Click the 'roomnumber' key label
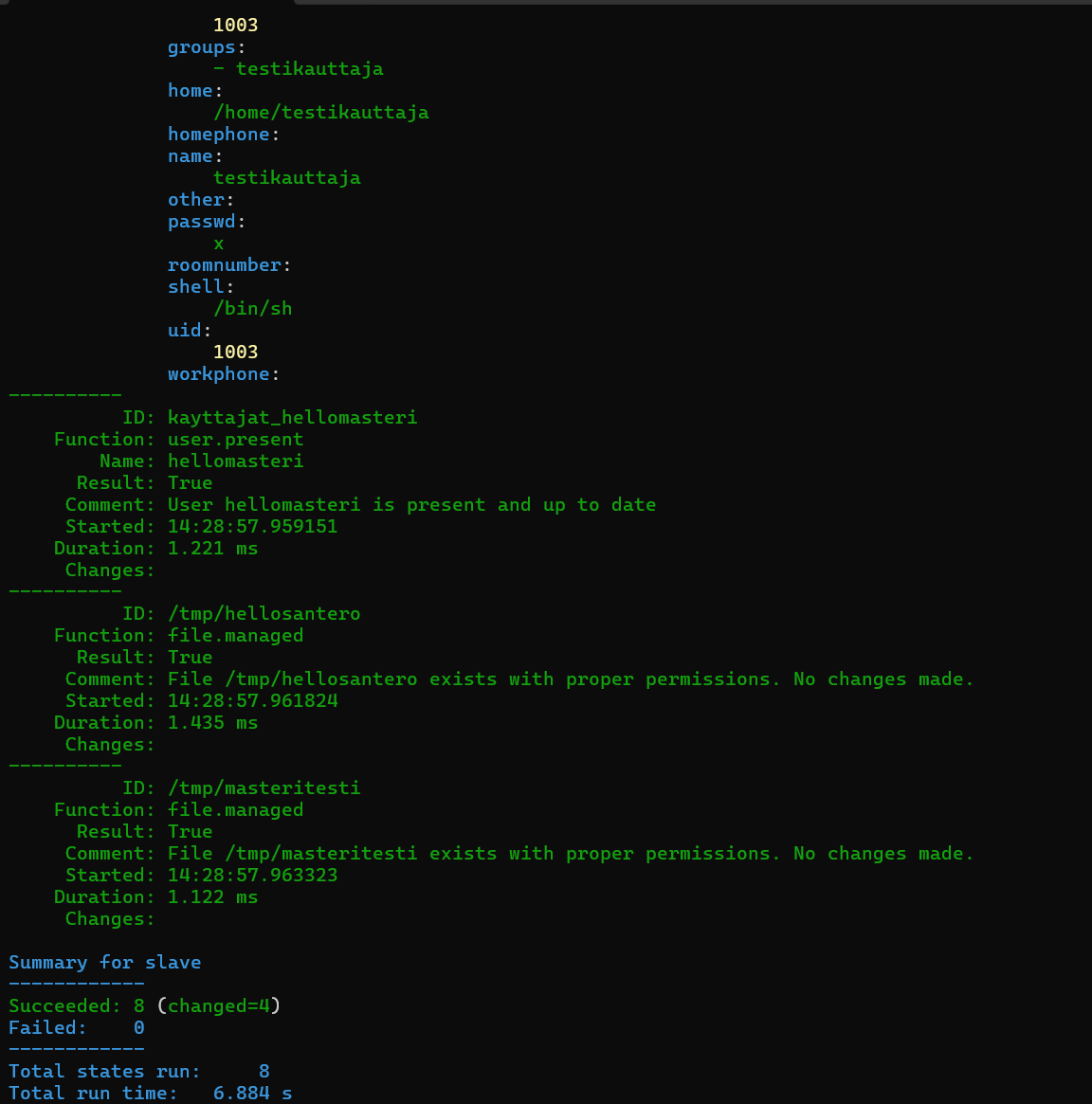The width and height of the screenshot is (1092, 1104). [x=224, y=264]
